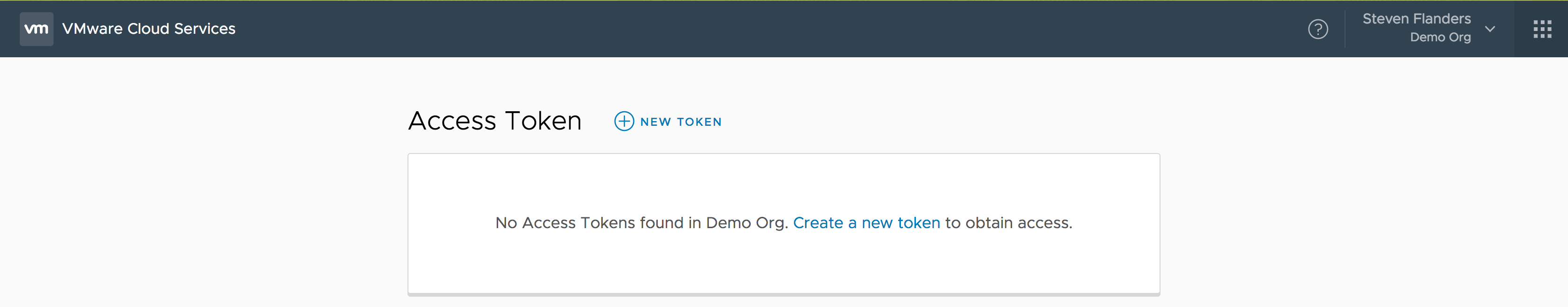Follow the 'Create a new token' link
This screenshot has height=307, width=1568.
[866, 223]
